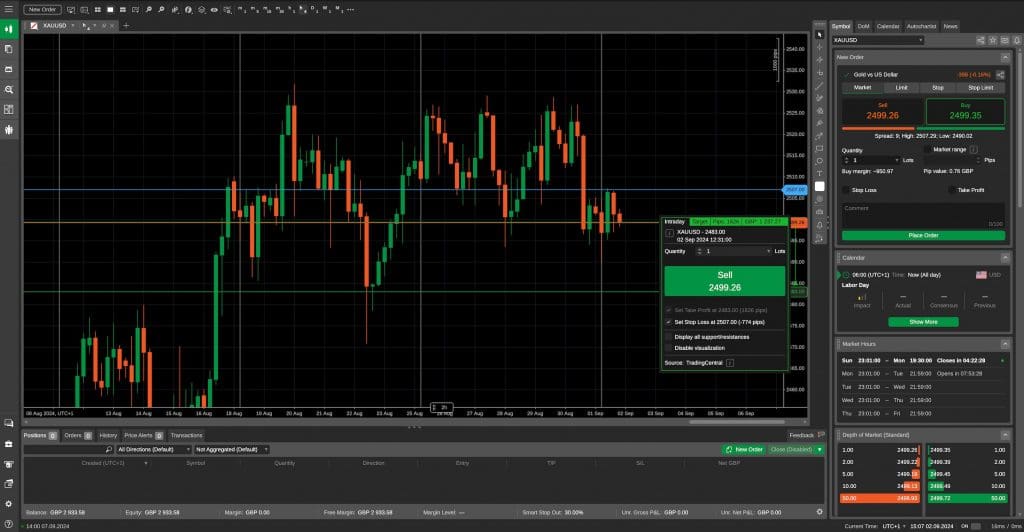This screenshot has width=1024, height=532.
Task: Collapse the Depth of Market panel
Action: click(1005, 435)
